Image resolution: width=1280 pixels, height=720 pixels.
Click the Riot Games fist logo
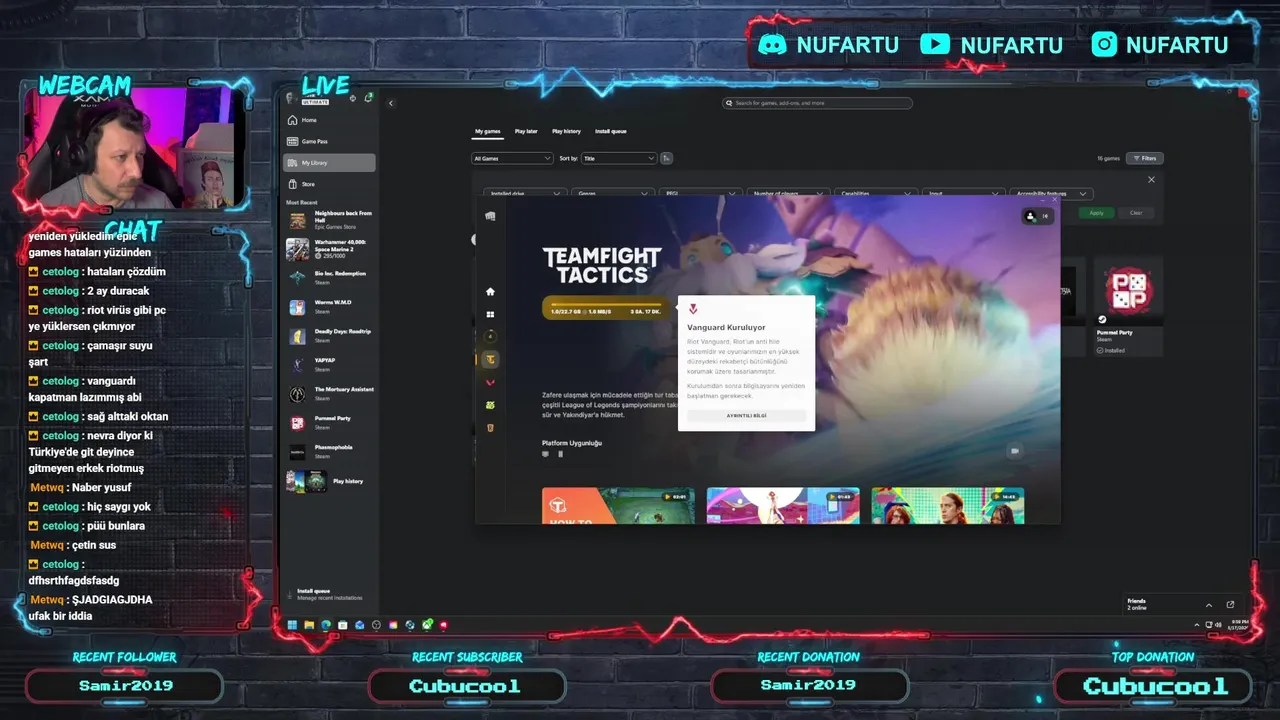coord(490,216)
